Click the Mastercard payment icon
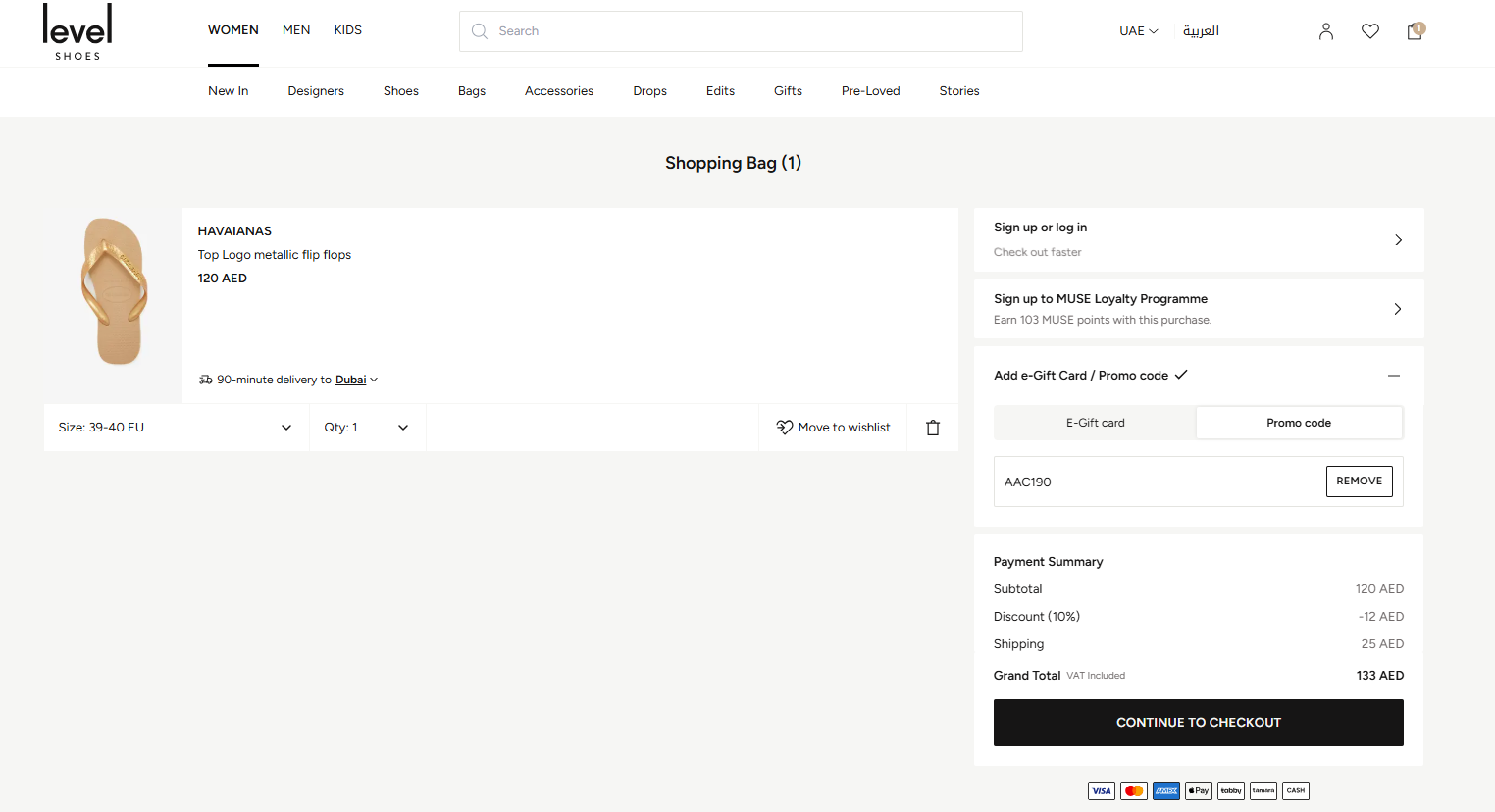 tap(1134, 790)
